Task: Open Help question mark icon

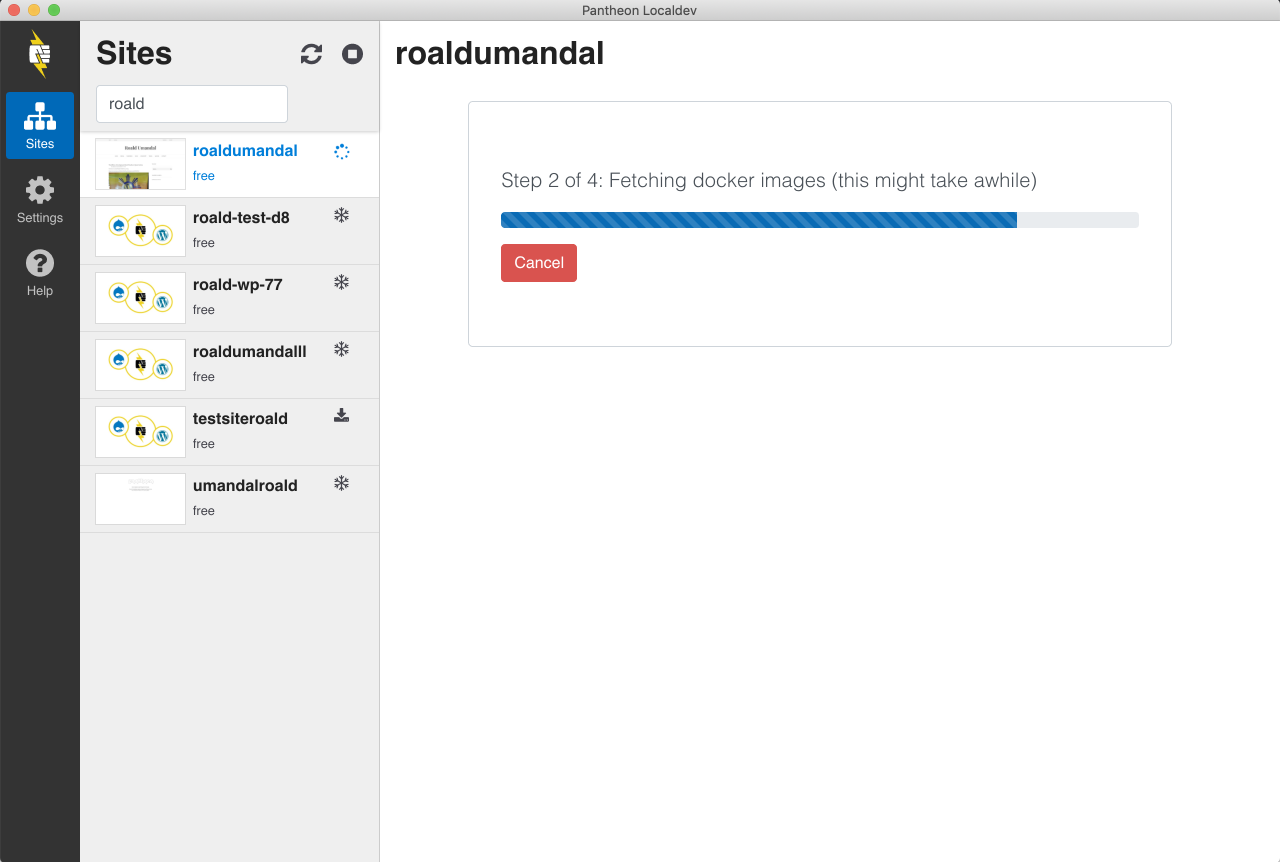Action: pyautogui.click(x=40, y=273)
